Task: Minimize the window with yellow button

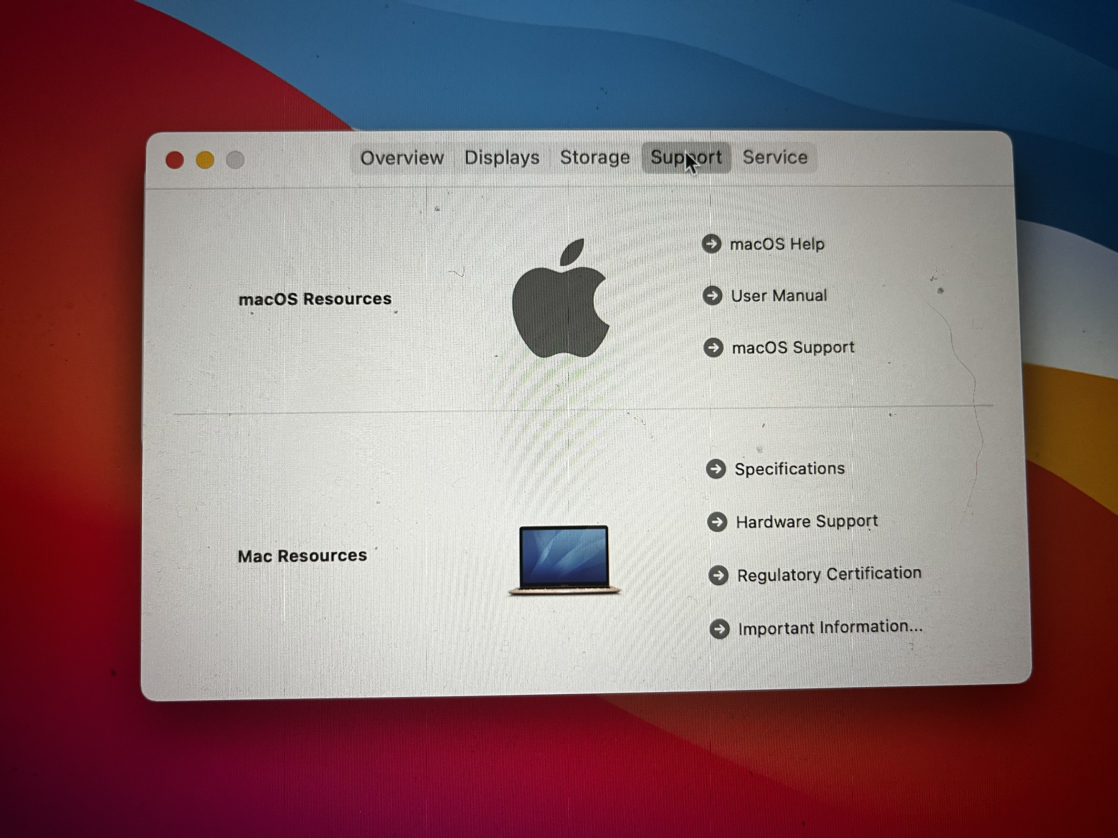Action: tap(205, 160)
